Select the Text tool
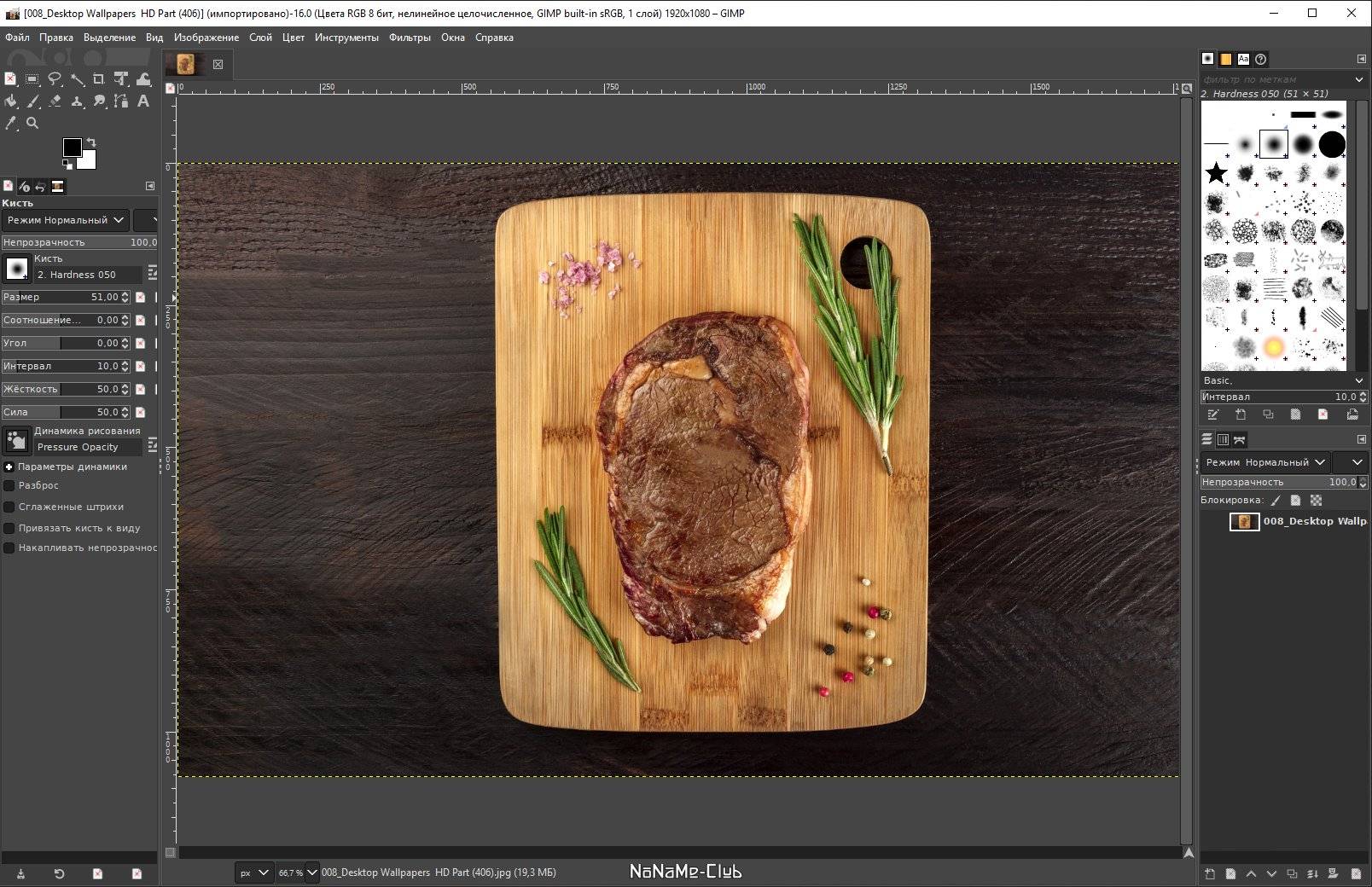This screenshot has height=887, width=1372. pos(143,101)
